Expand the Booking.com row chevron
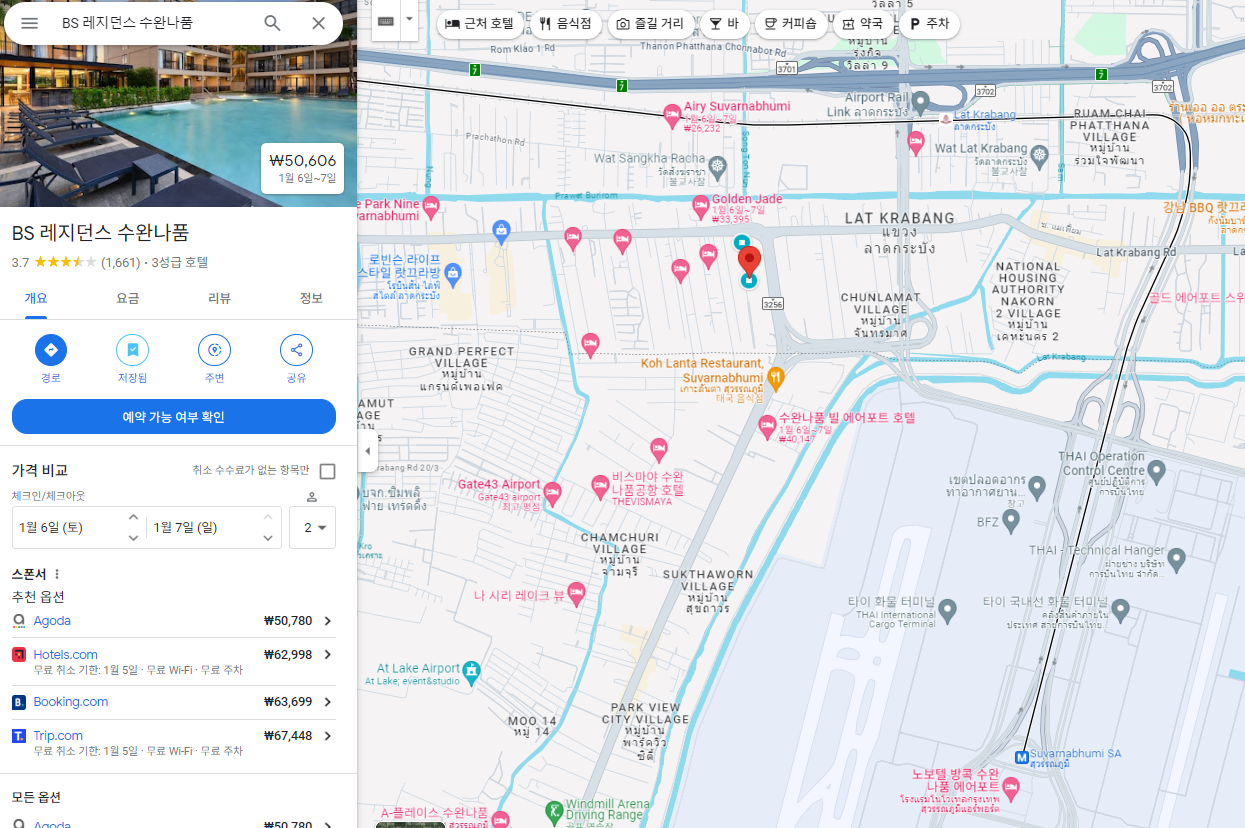Viewport: 1245px width, 828px height. (x=327, y=702)
